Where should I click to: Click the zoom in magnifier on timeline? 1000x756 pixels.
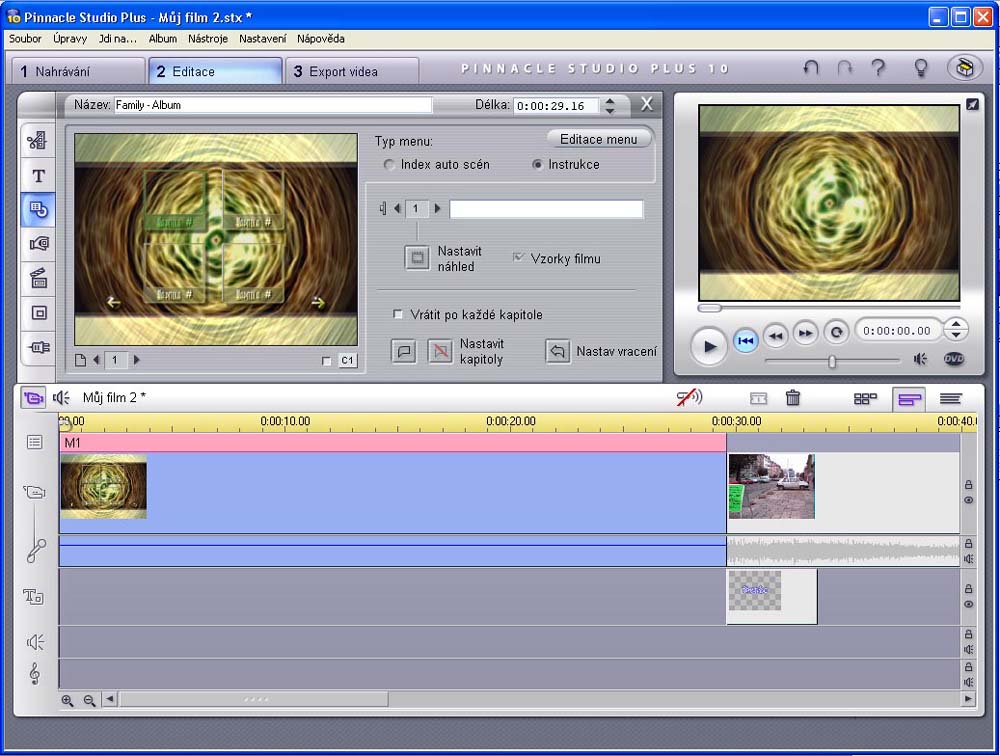[68, 701]
